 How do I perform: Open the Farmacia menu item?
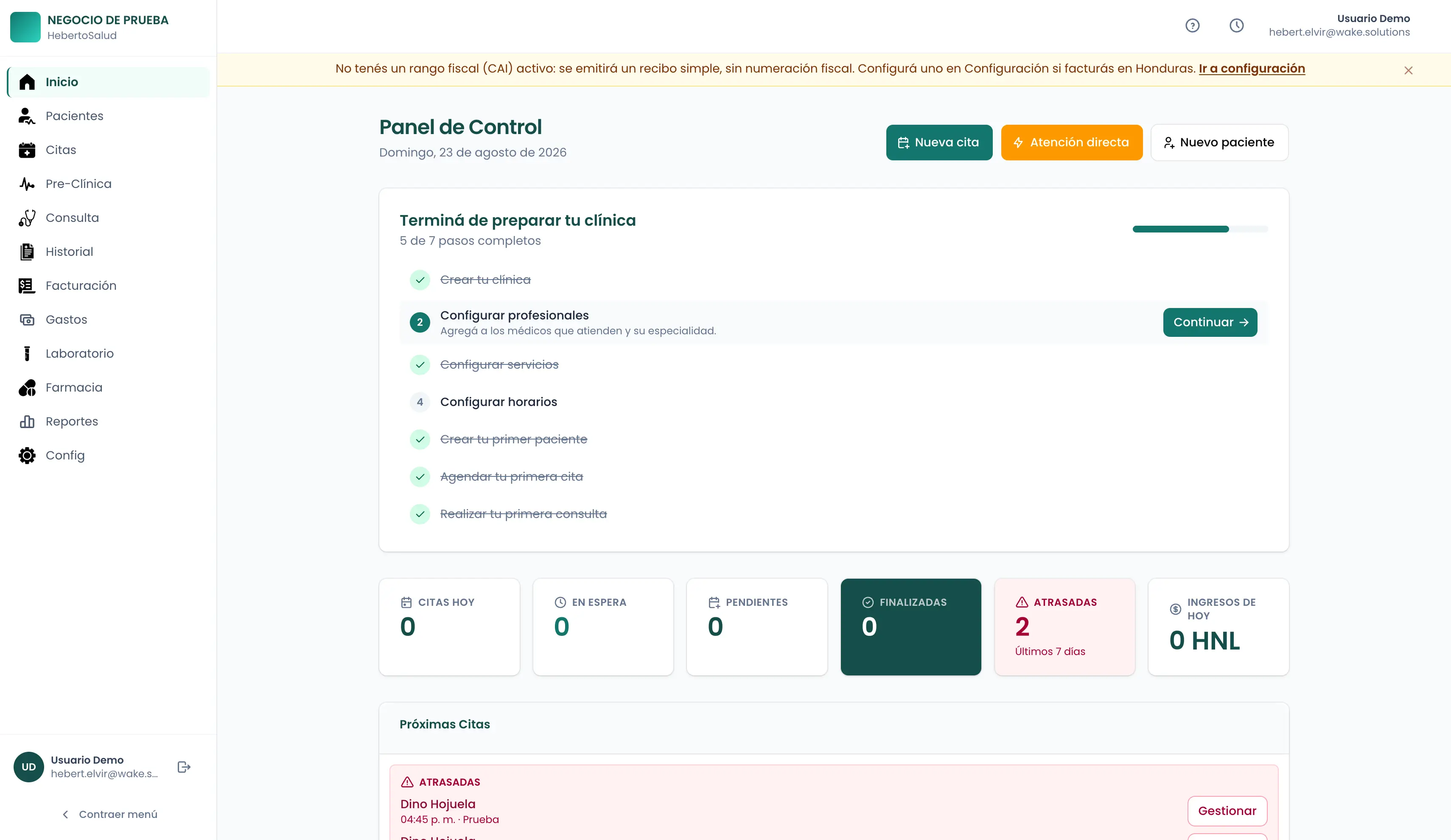coord(108,387)
